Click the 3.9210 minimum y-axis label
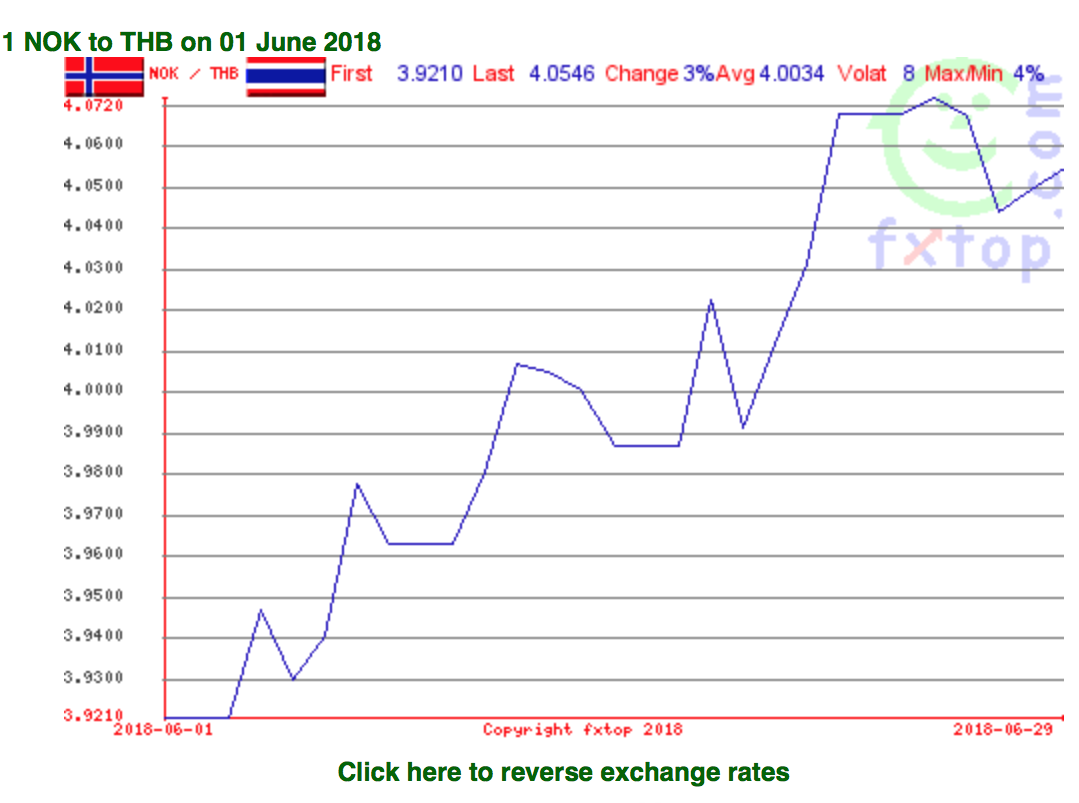Screen dimensions: 1079x803 click(x=93, y=716)
